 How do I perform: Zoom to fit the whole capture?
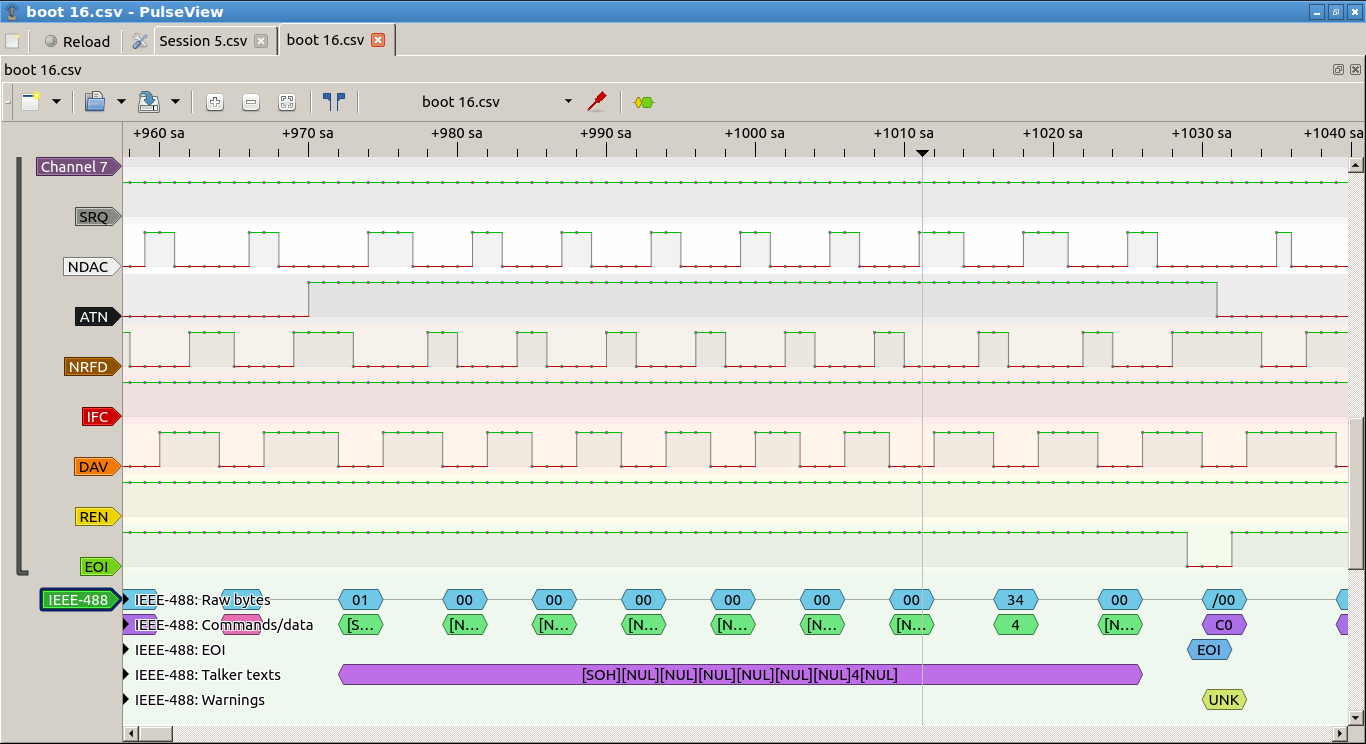[287, 102]
